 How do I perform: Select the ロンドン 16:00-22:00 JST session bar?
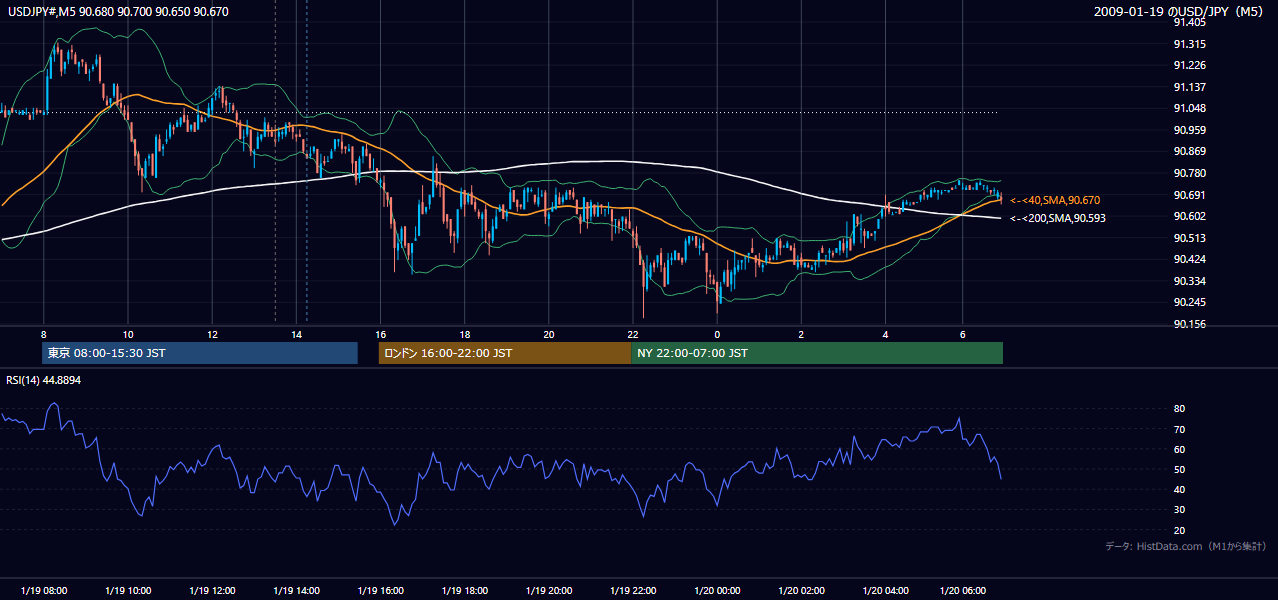(x=505, y=353)
